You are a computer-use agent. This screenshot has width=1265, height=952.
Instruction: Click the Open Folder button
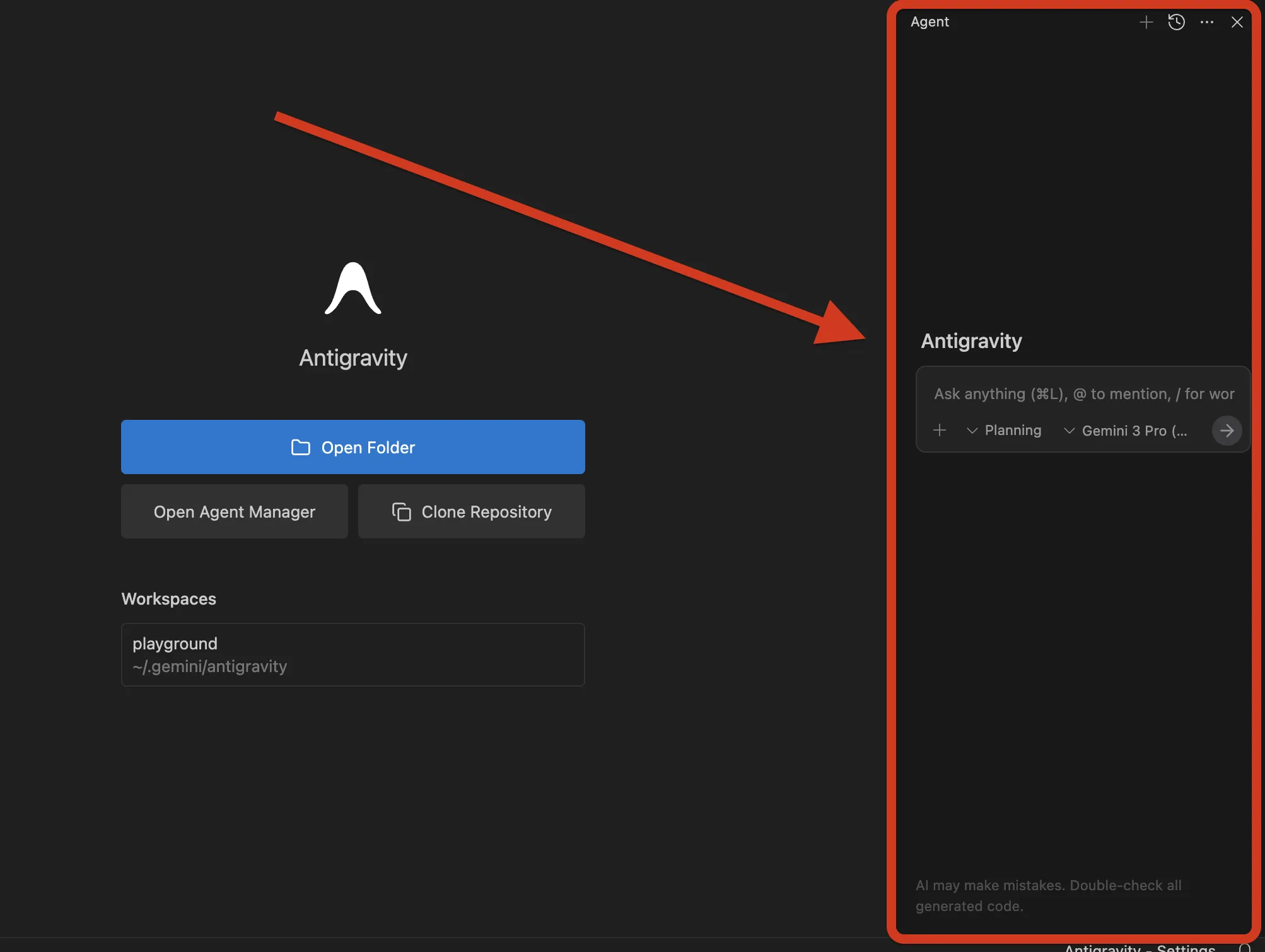coord(353,447)
